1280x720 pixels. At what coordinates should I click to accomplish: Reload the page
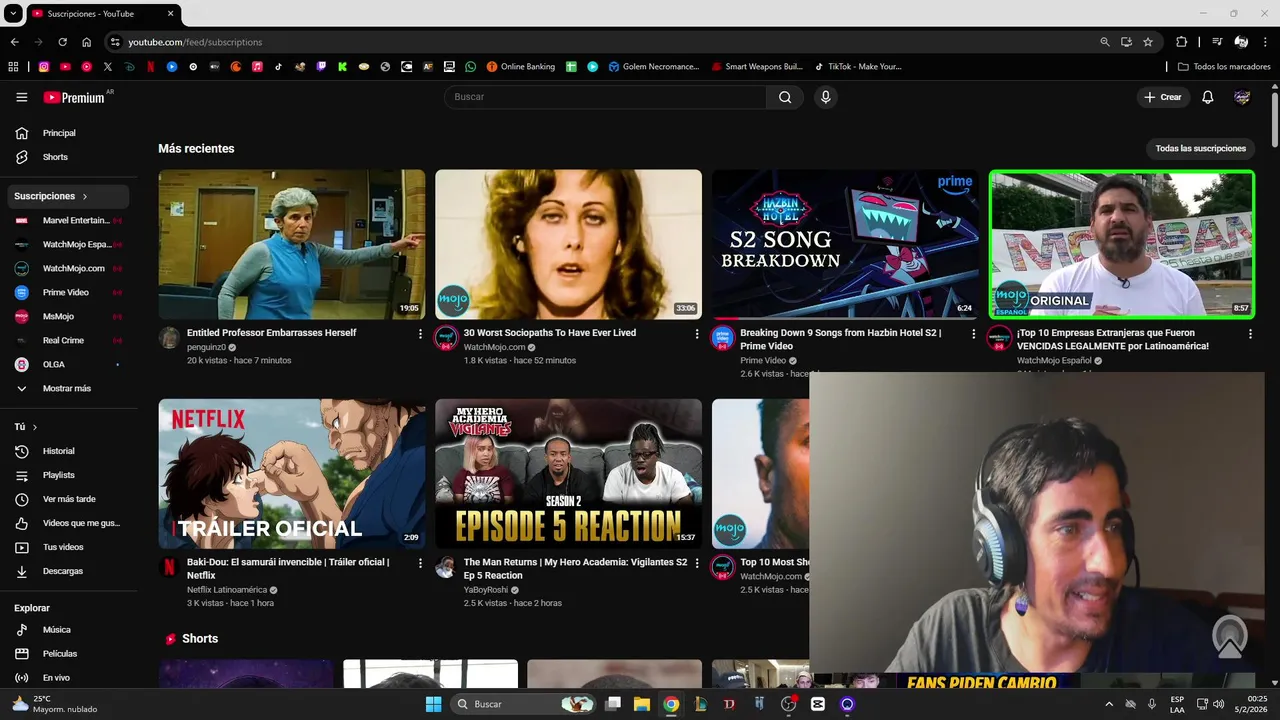point(62,42)
